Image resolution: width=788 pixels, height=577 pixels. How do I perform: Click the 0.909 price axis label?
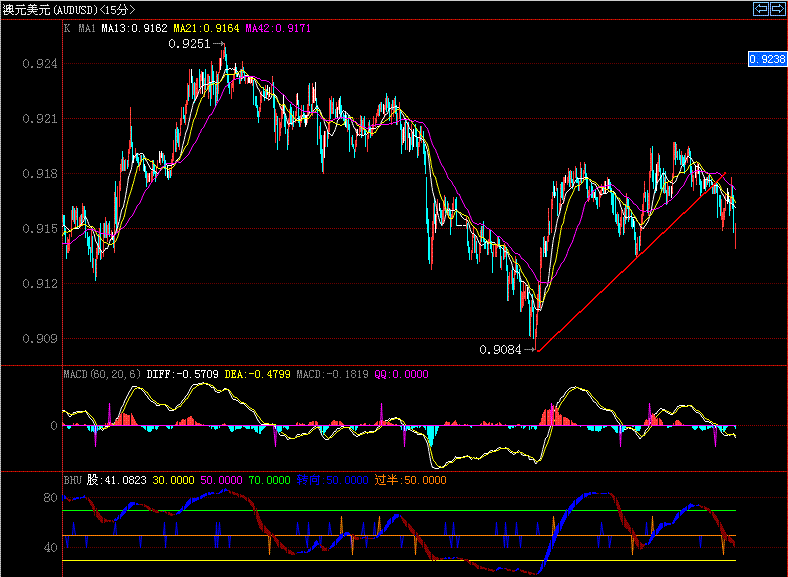pyautogui.click(x=40, y=339)
